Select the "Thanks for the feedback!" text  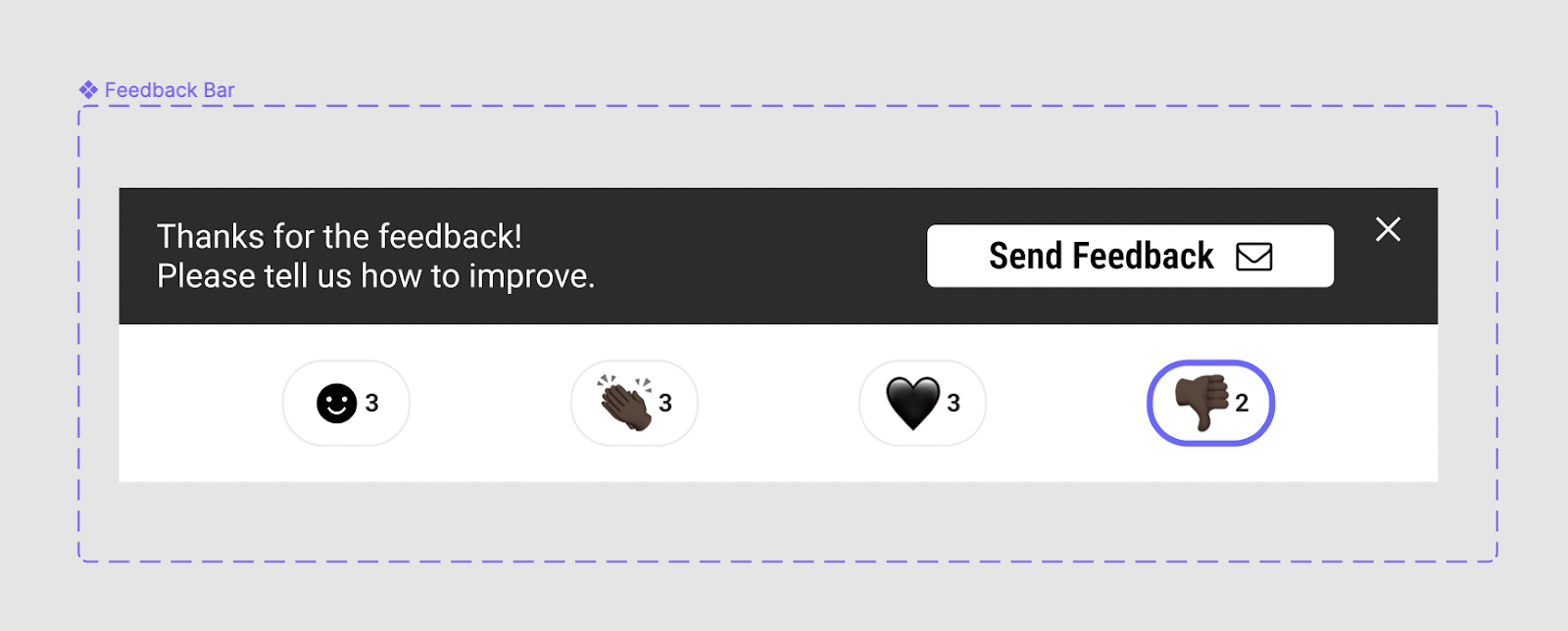[x=339, y=236]
